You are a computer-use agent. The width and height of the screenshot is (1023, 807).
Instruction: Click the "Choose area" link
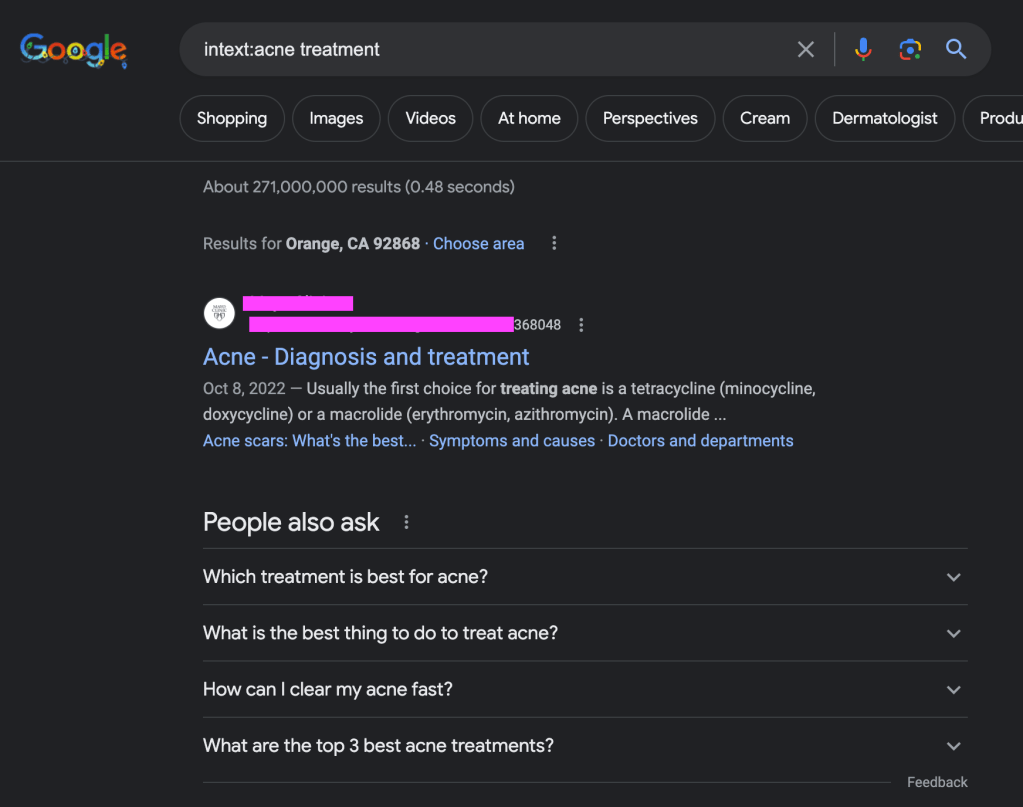478,244
